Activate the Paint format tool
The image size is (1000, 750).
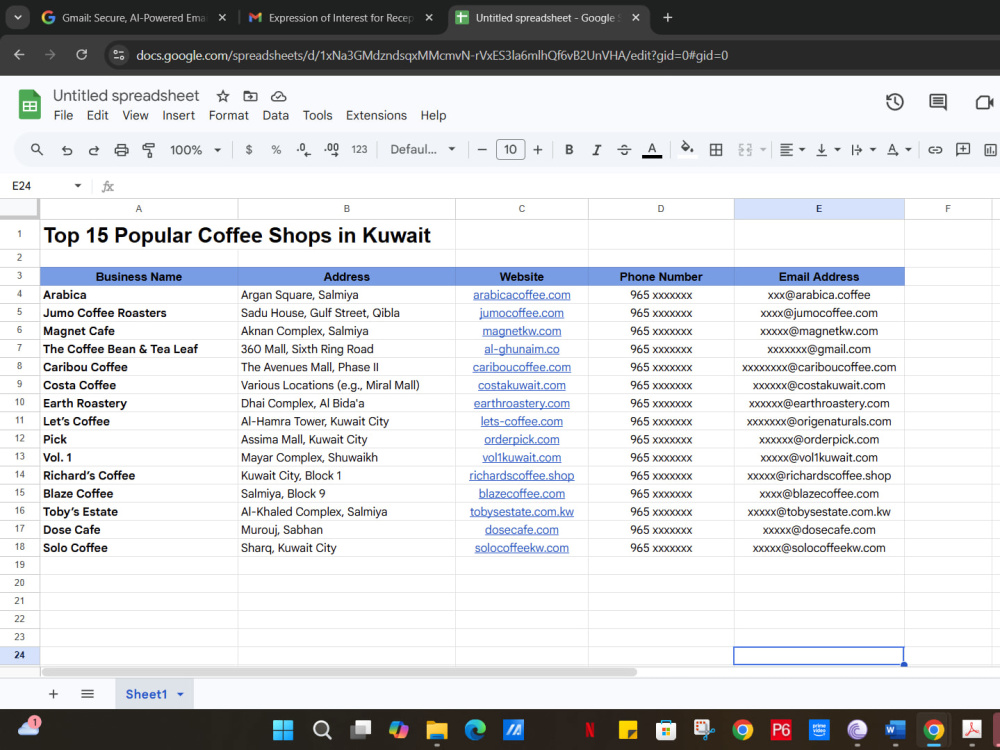pyautogui.click(x=149, y=150)
